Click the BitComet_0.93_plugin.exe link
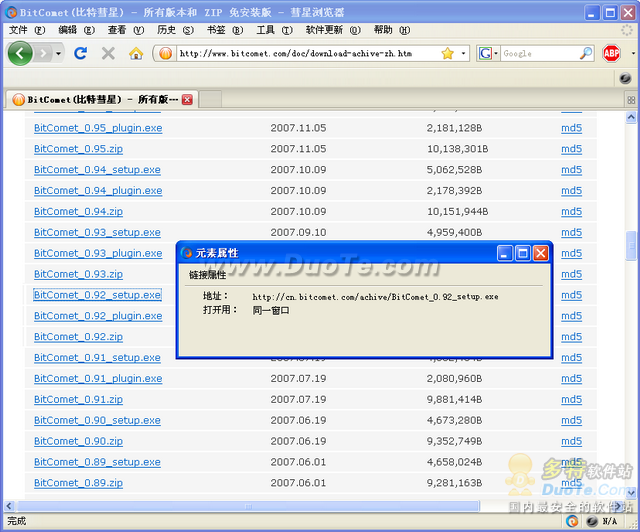Screen dimensions: 640x532 pos(98,253)
